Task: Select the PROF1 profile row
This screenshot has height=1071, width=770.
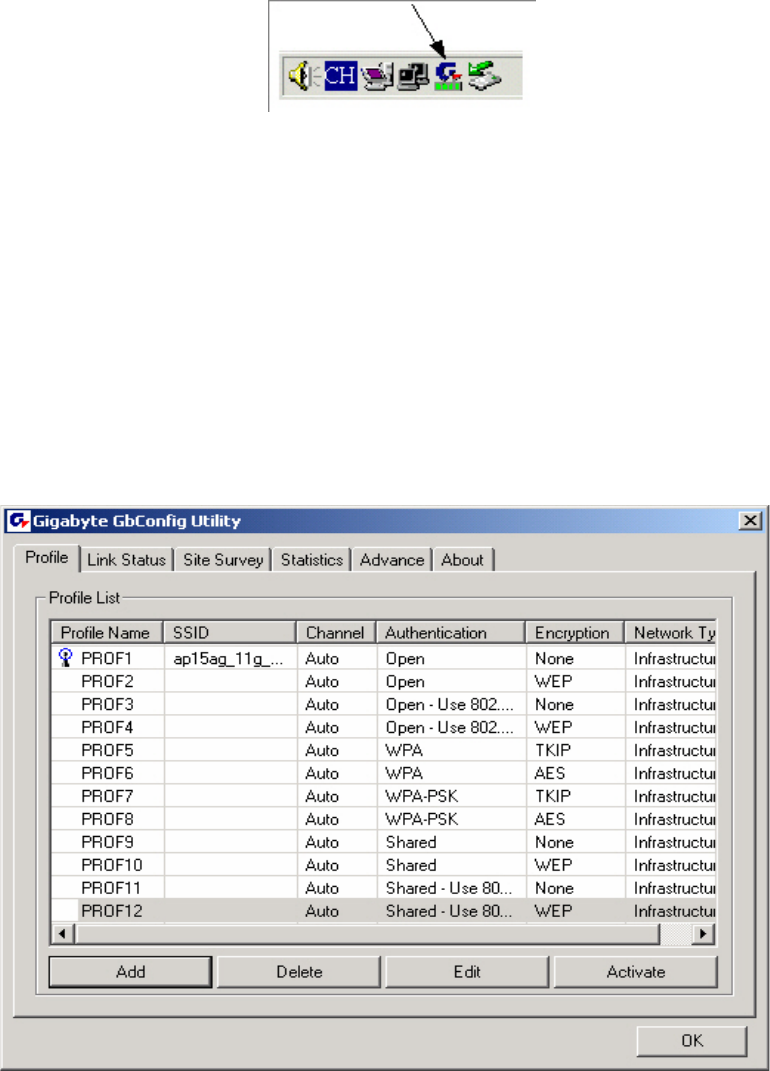Action: click(x=384, y=658)
